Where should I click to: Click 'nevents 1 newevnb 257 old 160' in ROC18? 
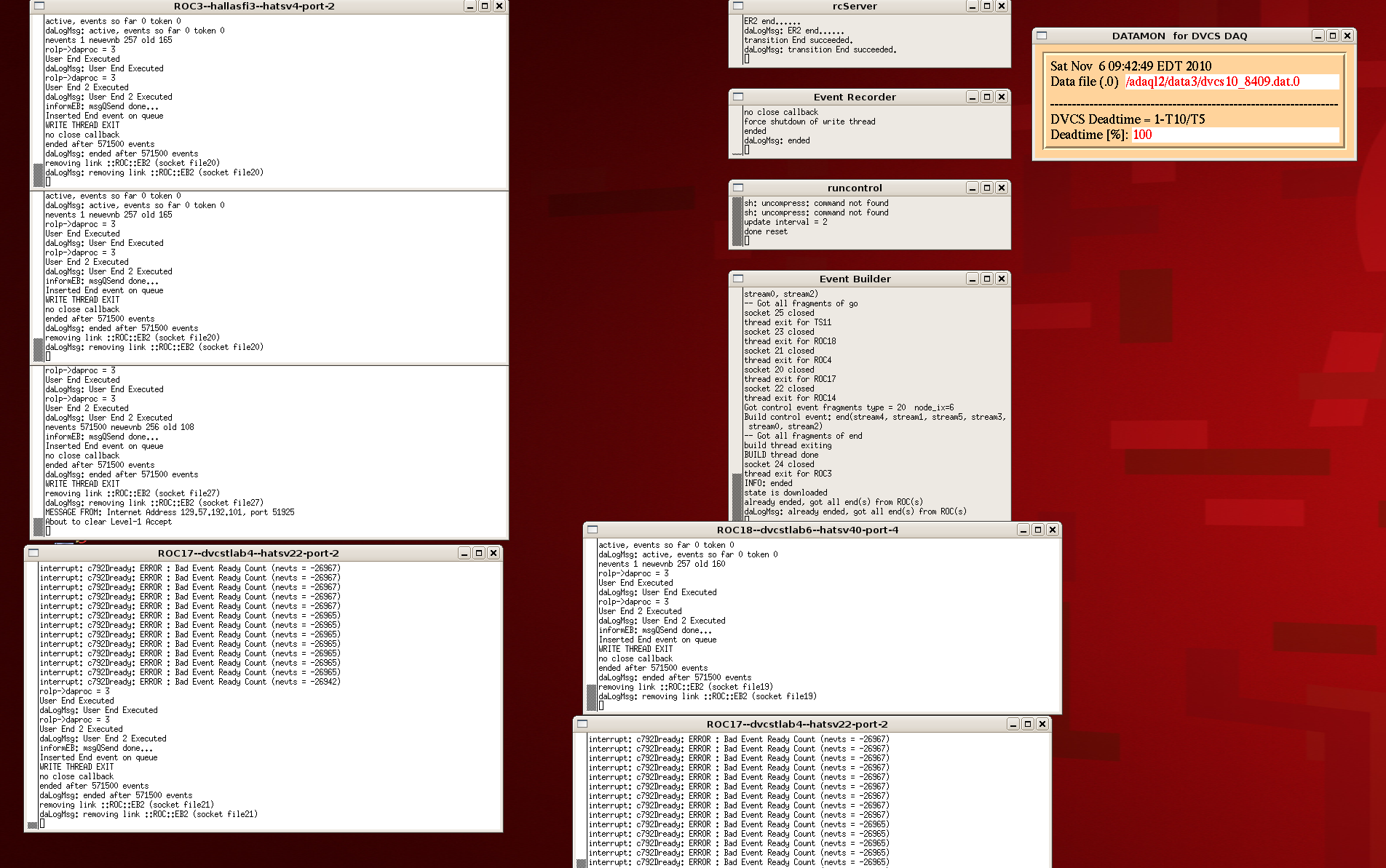pyautogui.click(x=662, y=564)
